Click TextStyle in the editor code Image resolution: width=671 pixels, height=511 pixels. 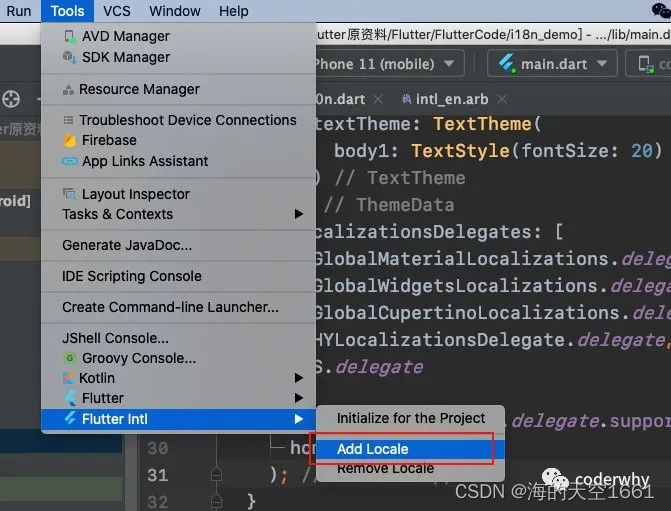pyautogui.click(x=460, y=151)
